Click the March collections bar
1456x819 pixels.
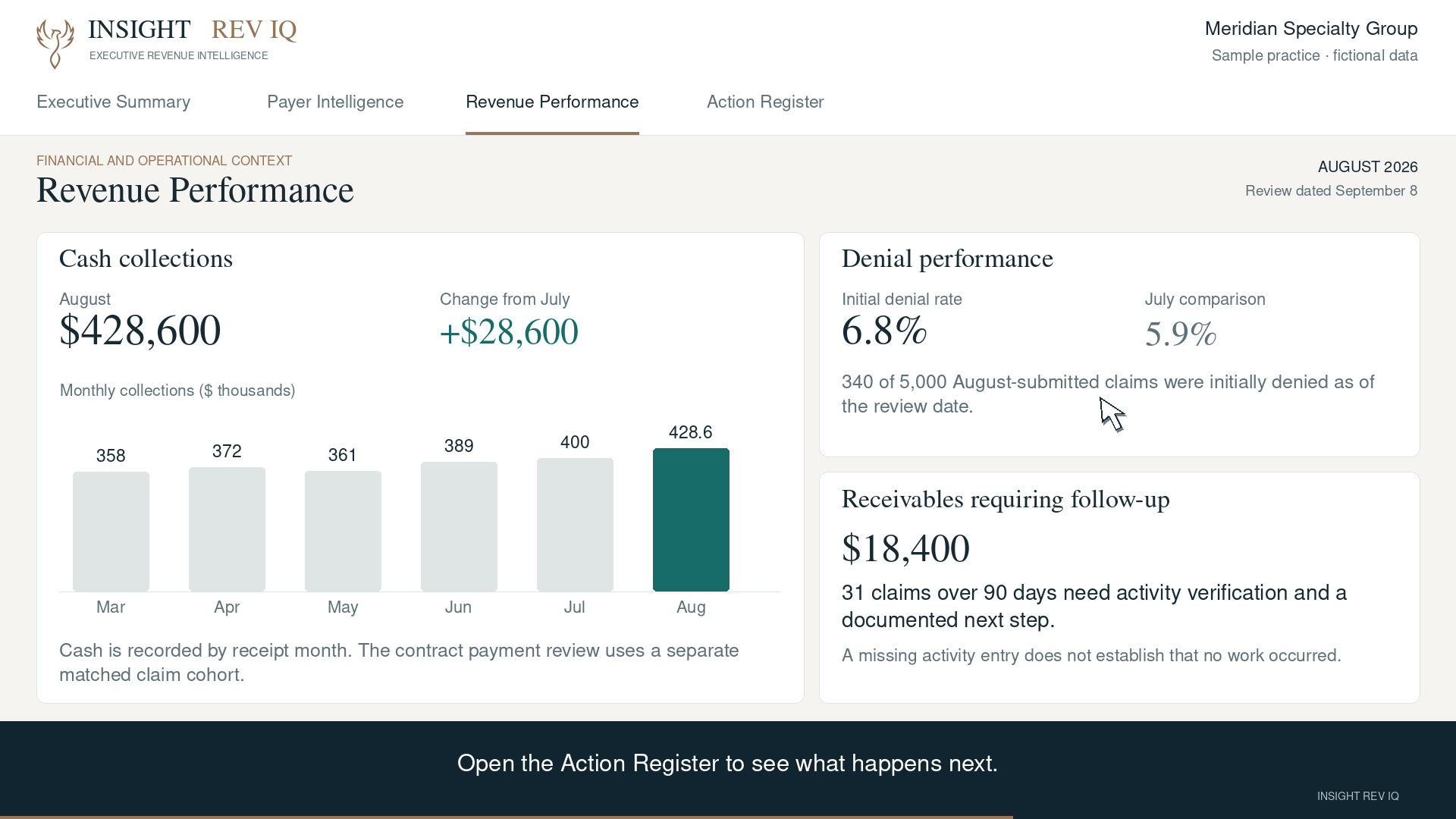pyautogui.click(x=111, y=532)
